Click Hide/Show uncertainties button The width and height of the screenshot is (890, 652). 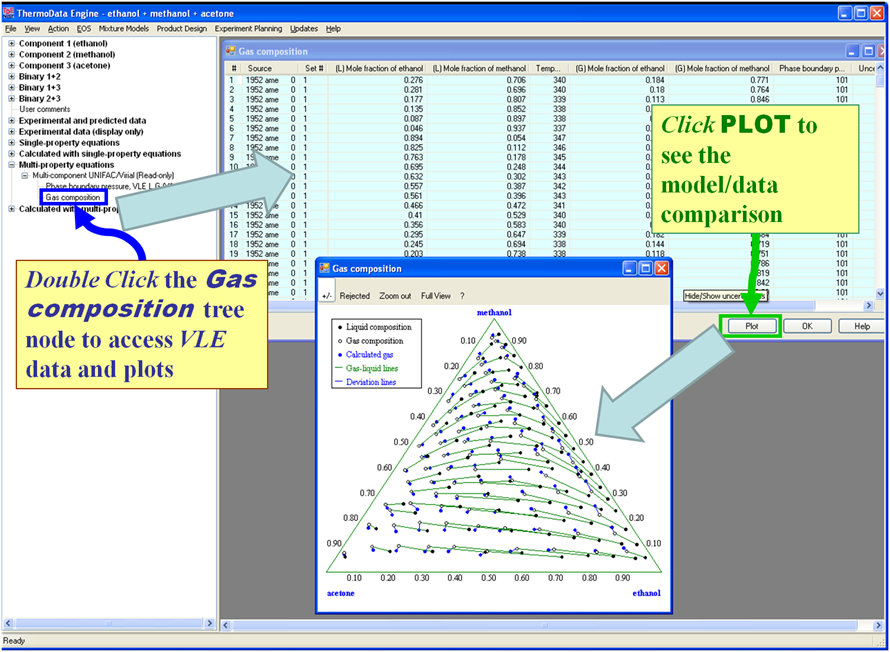click(x=725, y=296)
